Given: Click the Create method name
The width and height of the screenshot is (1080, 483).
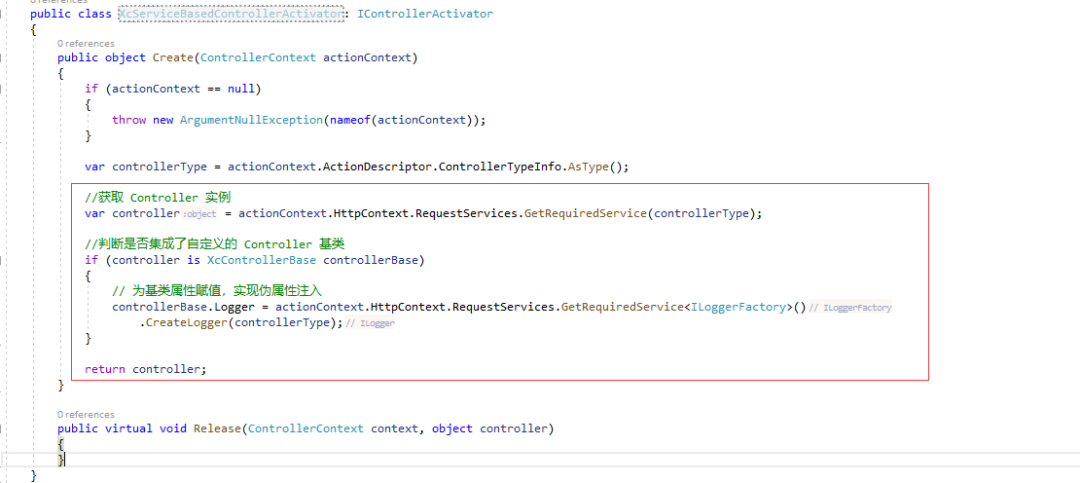Looking at the screenshot, I should coord(173,57).
